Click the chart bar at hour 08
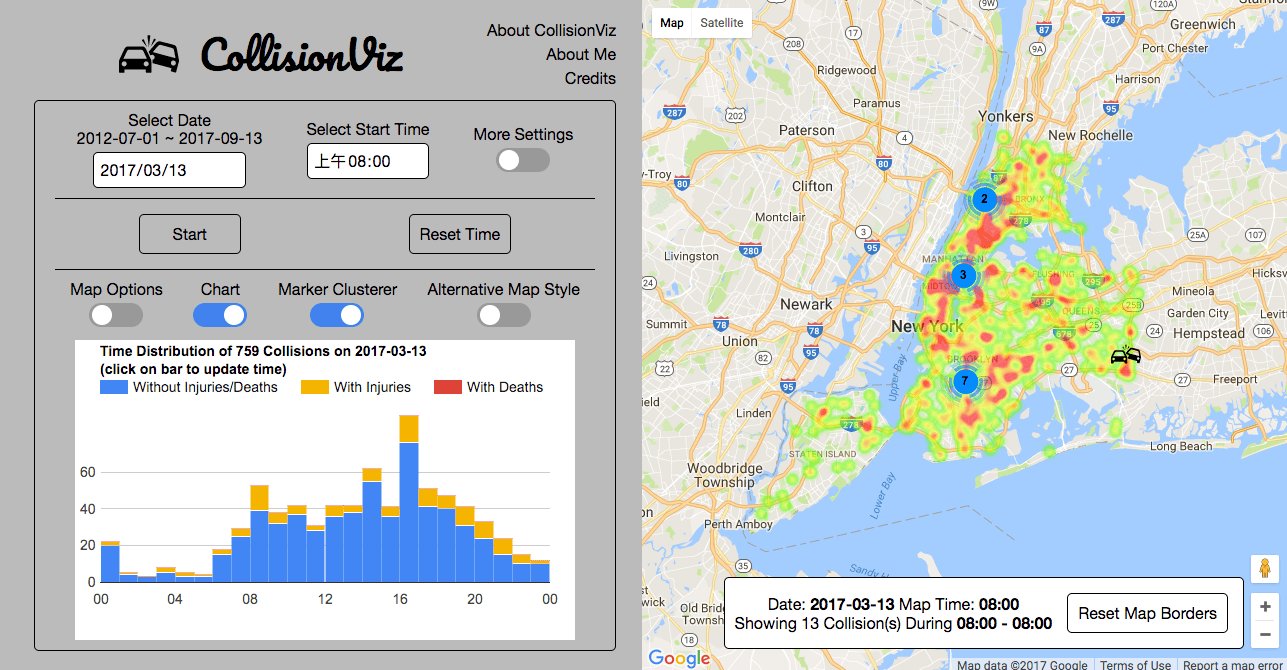This screenshot has width=1287, height=670. 259,533
